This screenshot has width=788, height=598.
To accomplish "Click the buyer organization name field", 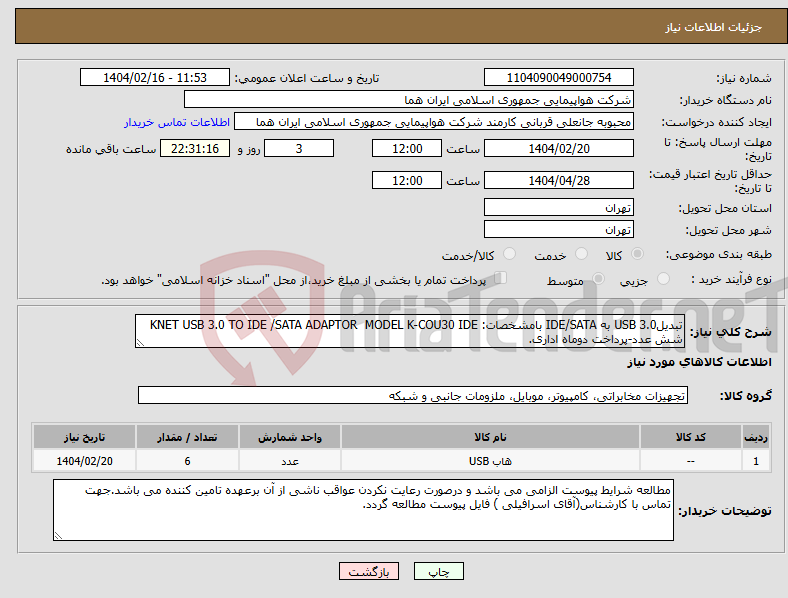I will tap(409, 99).
